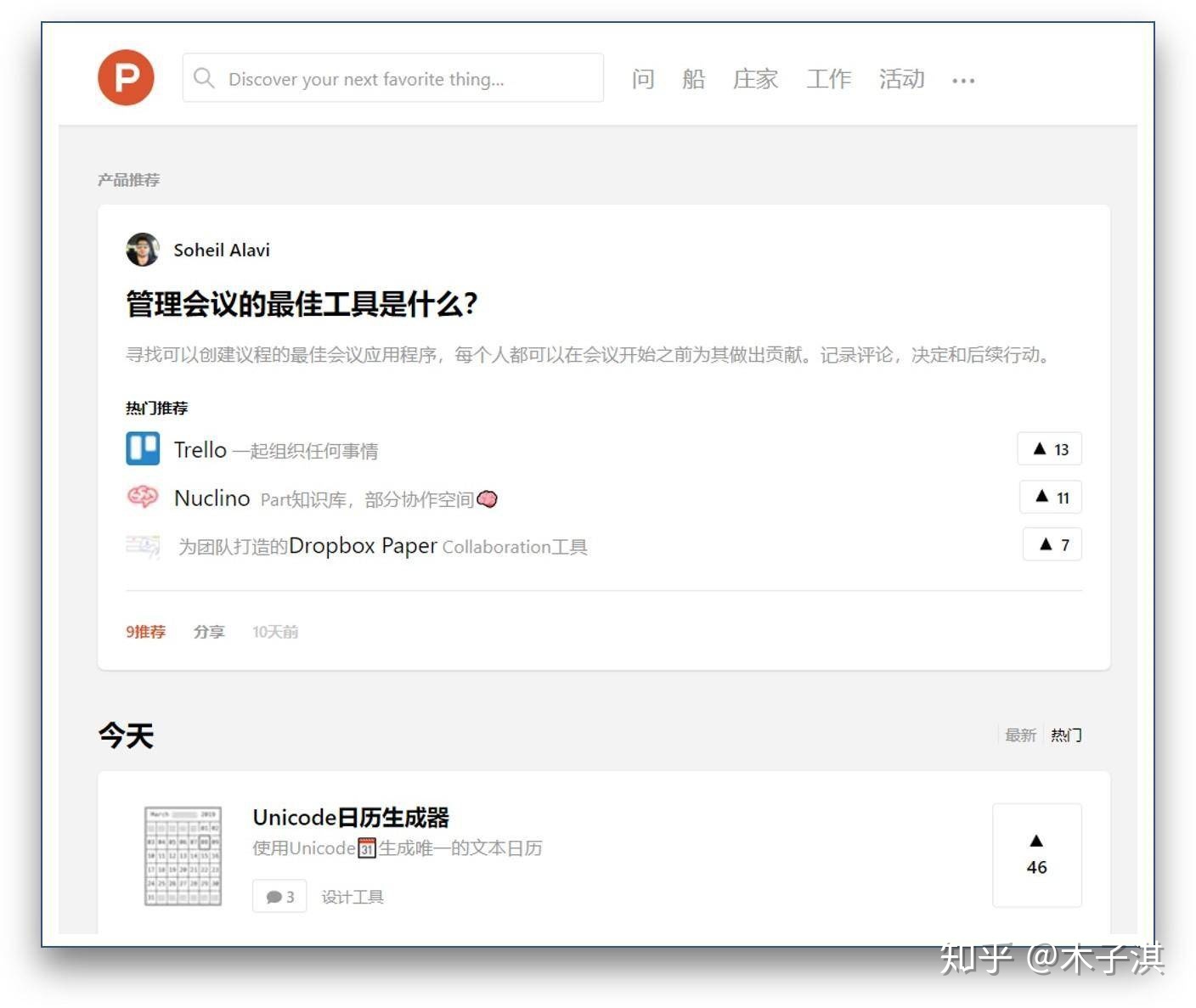Image resolution: width=1196 pixels, height=1008 pixels.
Task: Focus the Discover search input field
Action: coord(393,78)
